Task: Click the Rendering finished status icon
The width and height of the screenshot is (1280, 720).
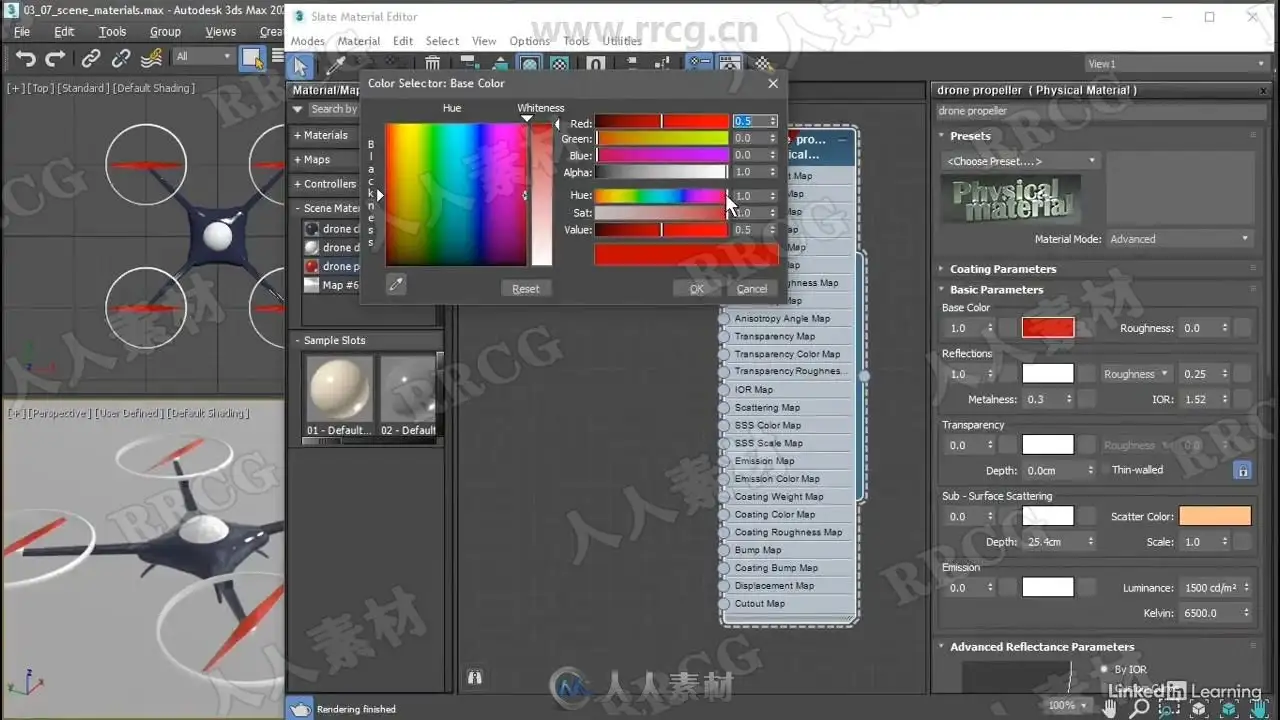Action: click(x=300, y=709)
